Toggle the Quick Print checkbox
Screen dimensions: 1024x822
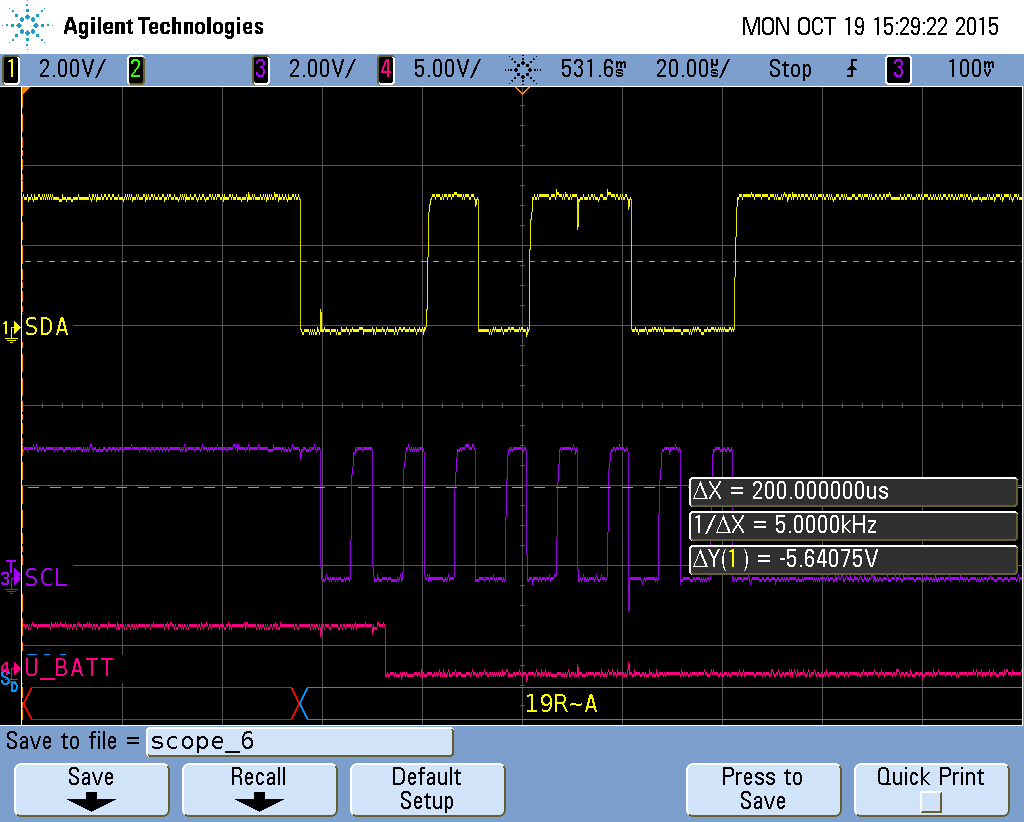tap(930, 802)
